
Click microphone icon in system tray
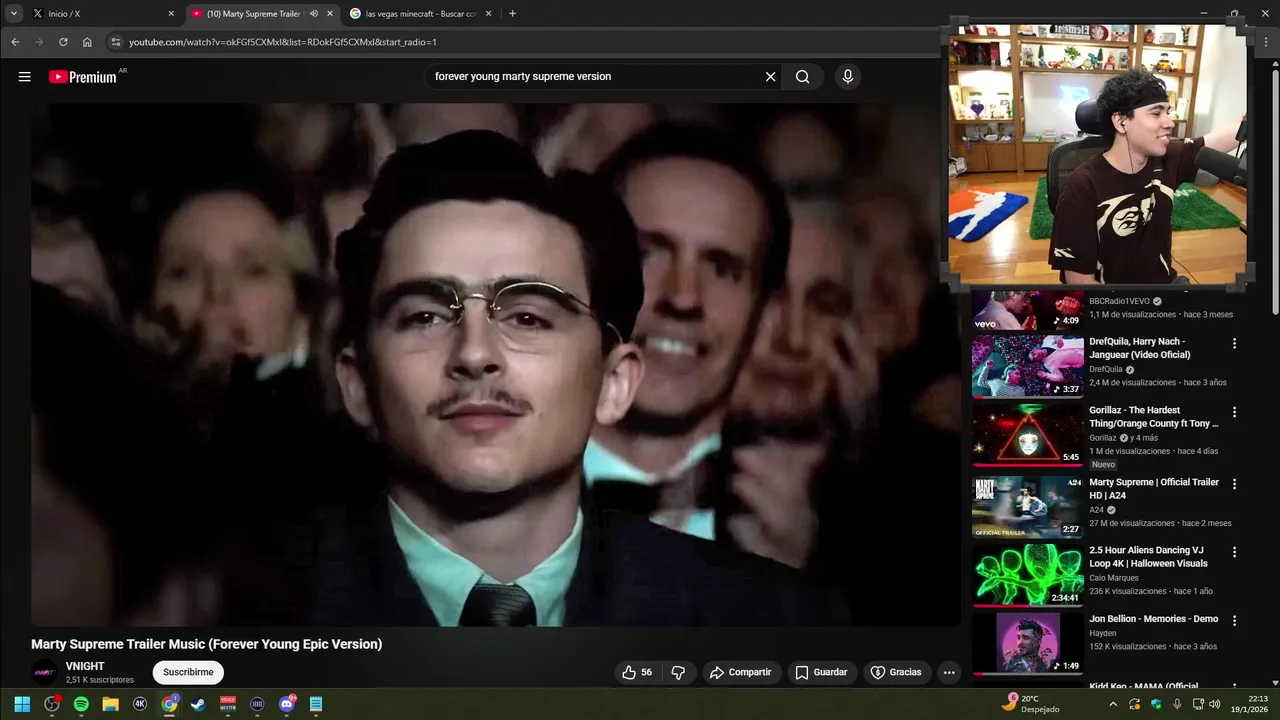1177,704
